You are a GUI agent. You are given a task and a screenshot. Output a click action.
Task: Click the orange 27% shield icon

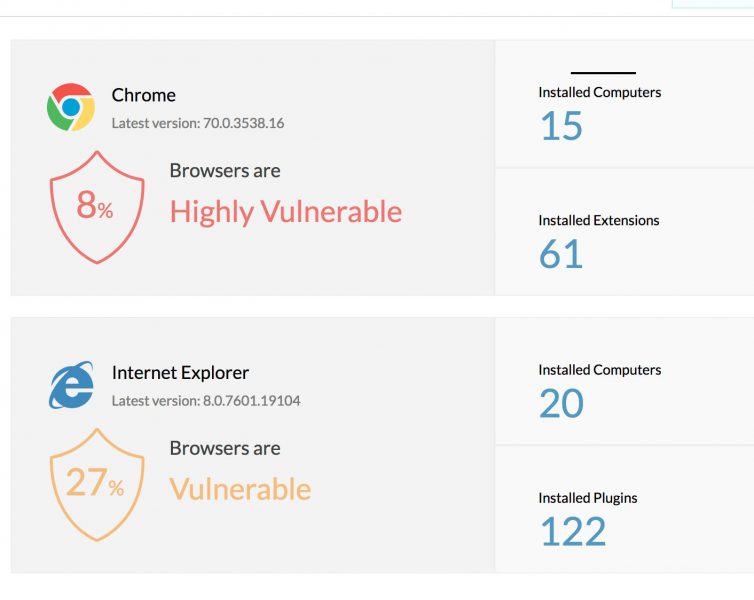click(x=97, y=485)
